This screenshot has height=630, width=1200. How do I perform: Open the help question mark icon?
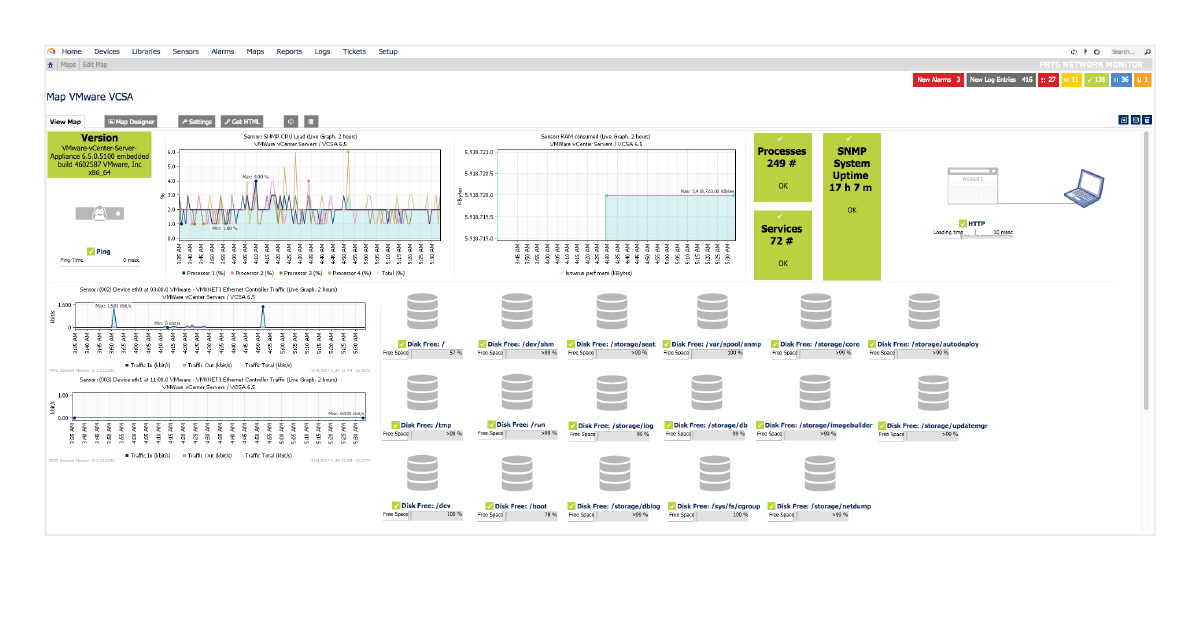click(x=1085, y=51)
